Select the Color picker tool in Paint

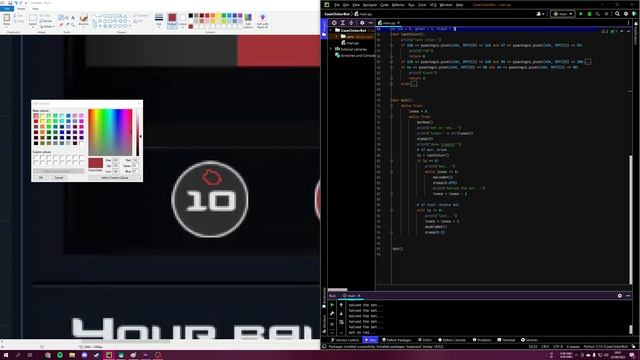point(67,25)
